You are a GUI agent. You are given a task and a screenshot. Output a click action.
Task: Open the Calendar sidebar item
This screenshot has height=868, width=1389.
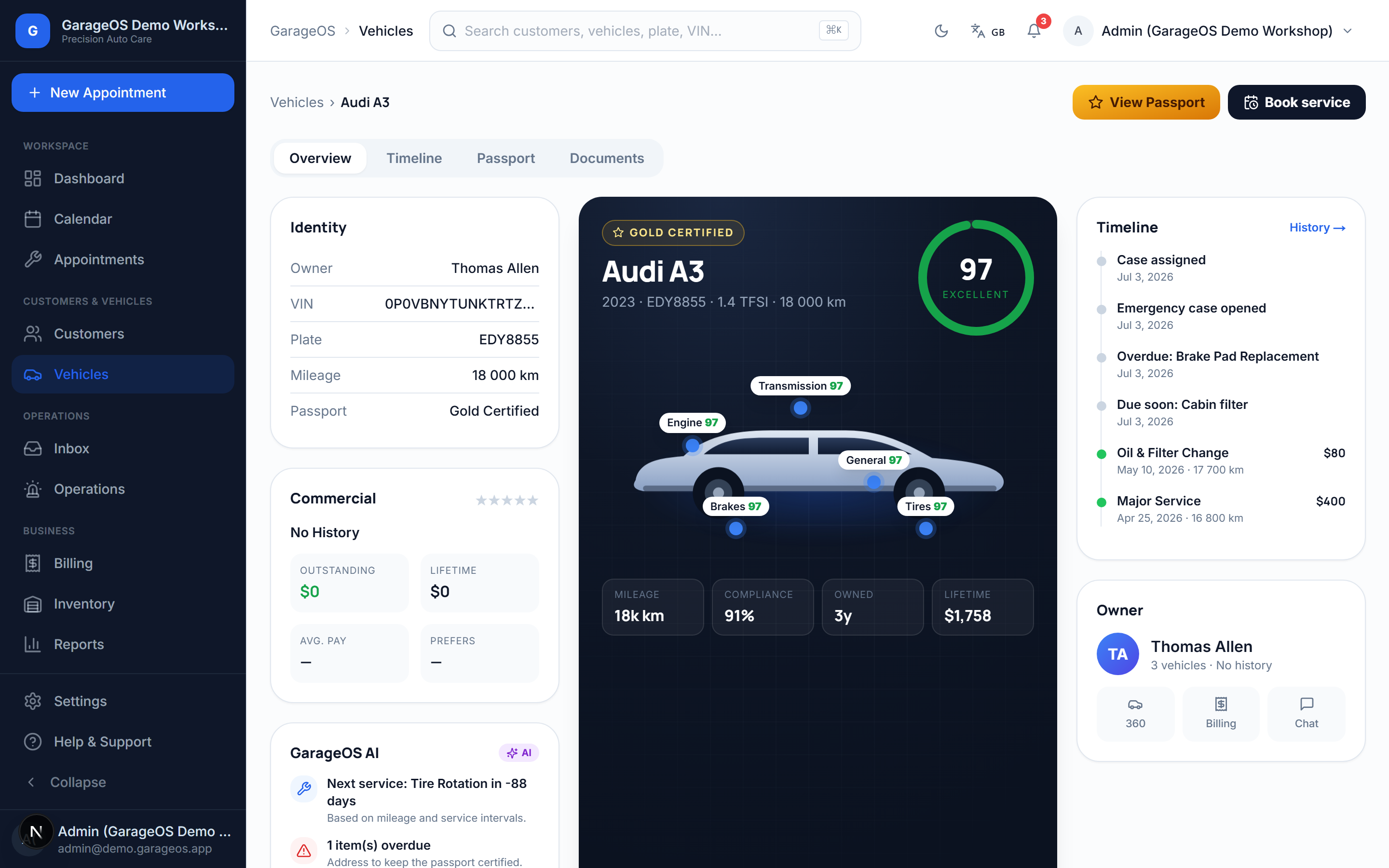click(122, 219)
